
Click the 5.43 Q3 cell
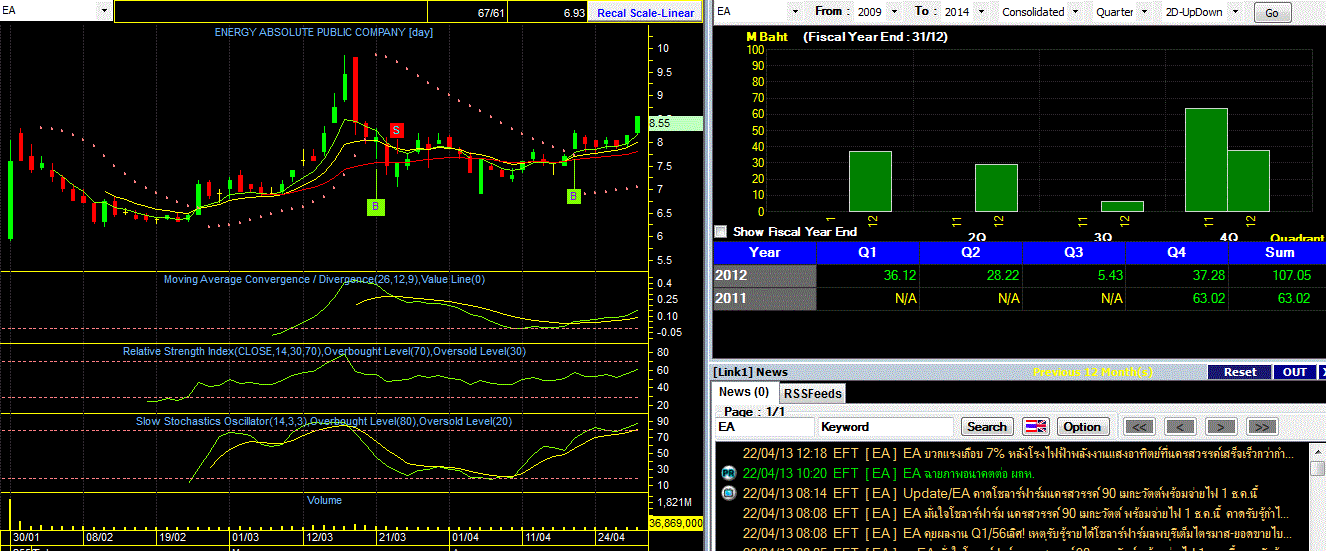coord(1075,275)
